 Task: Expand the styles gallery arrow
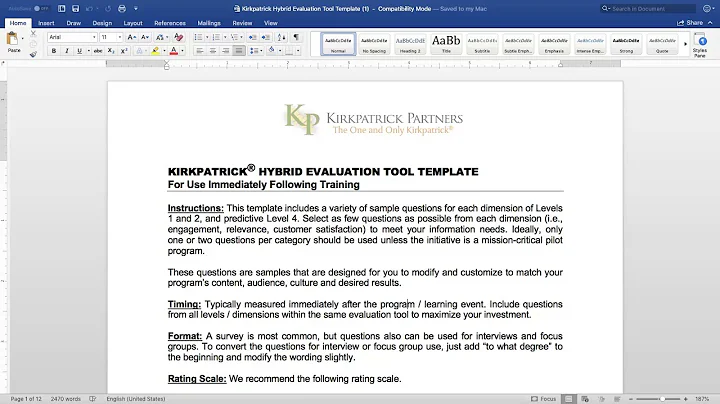click(685, 44)
